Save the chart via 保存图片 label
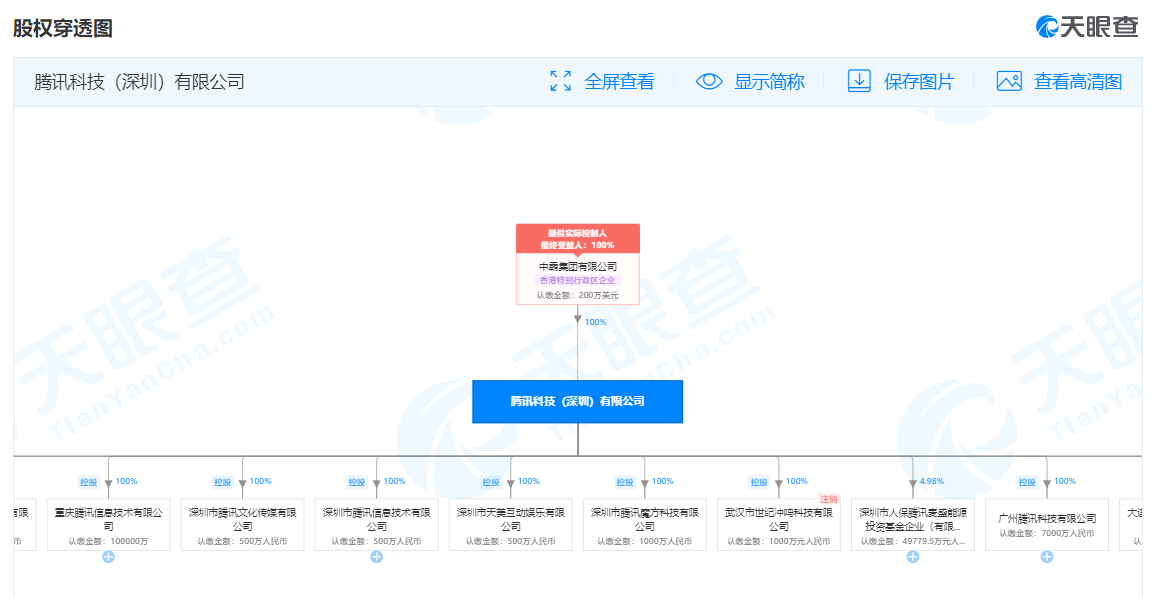The image size is (1151, 597). pos(919,82)
